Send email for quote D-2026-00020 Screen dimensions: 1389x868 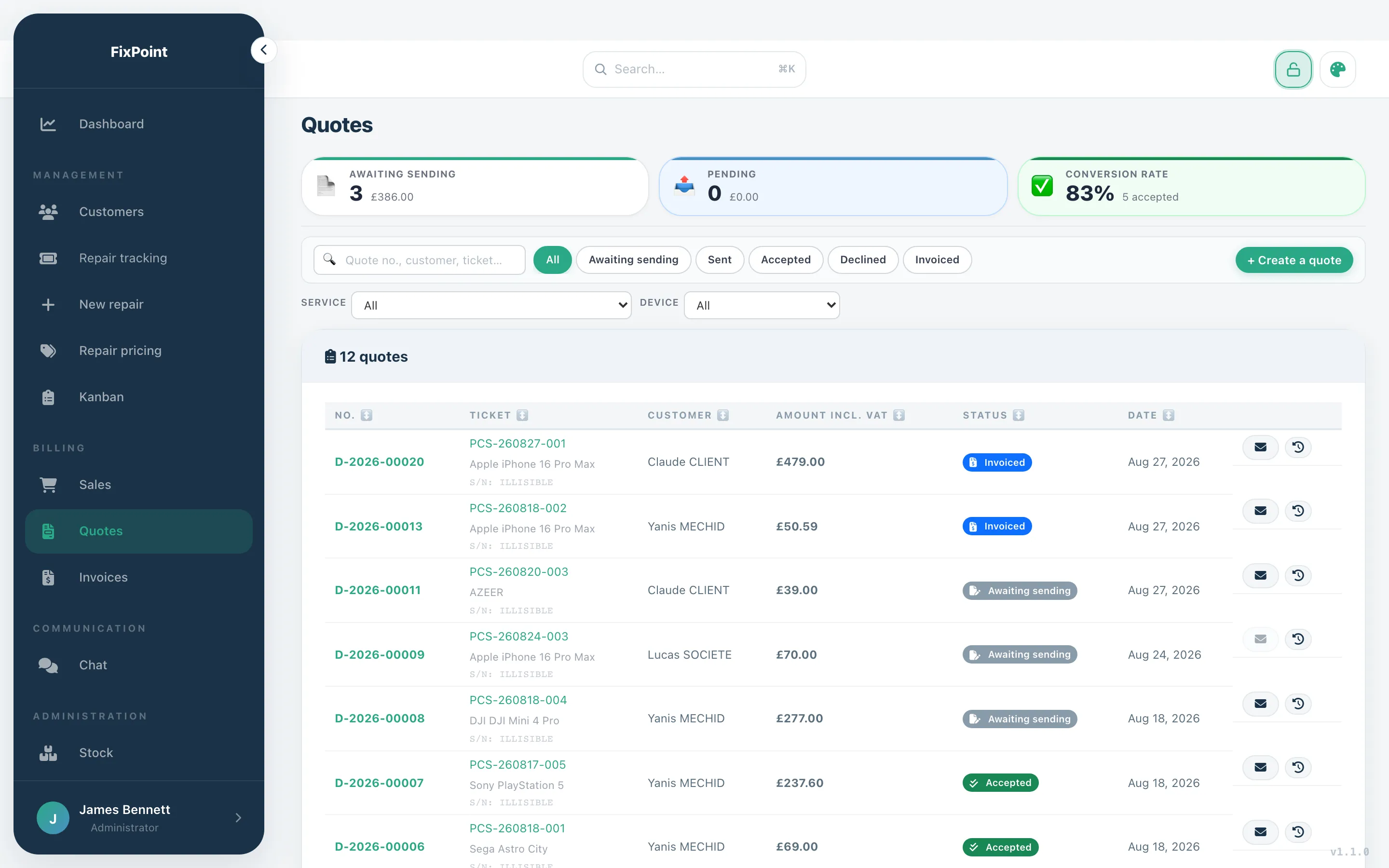(1260, 447)
